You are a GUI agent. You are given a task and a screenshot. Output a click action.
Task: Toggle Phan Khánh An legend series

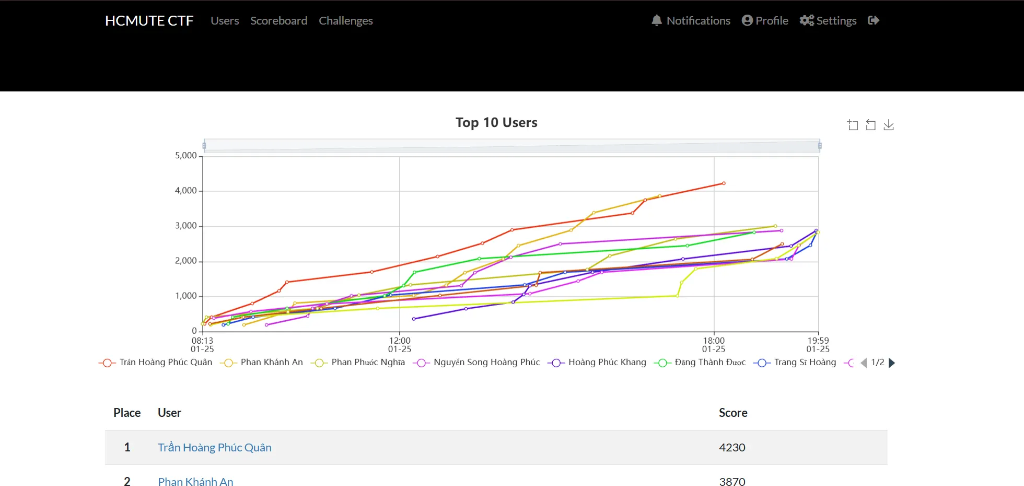[262, 363]
